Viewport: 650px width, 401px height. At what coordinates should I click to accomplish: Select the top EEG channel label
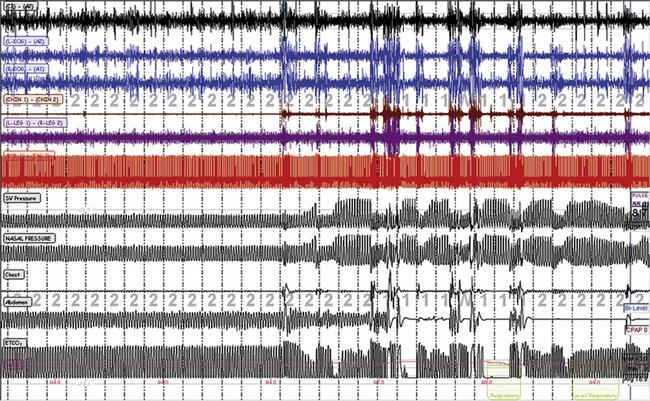coord(19,10)
